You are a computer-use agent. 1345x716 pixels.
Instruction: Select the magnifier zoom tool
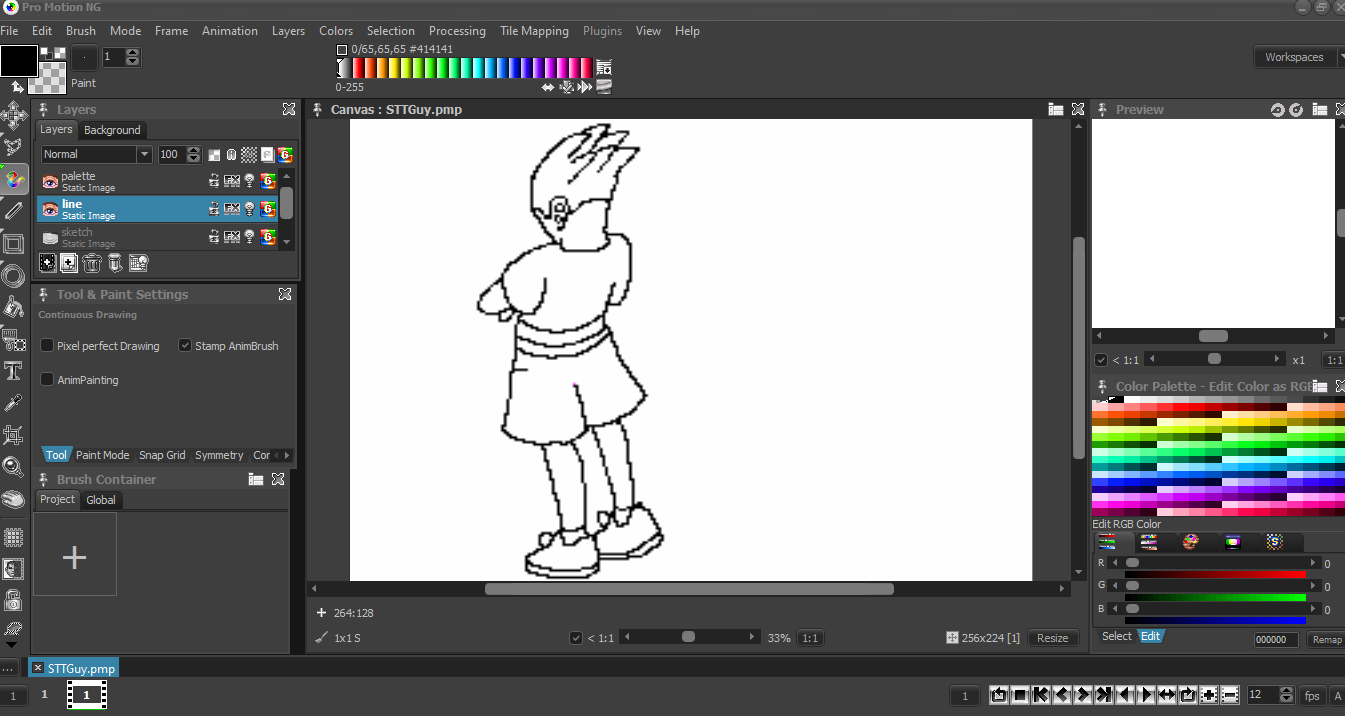tap(13, 466)
